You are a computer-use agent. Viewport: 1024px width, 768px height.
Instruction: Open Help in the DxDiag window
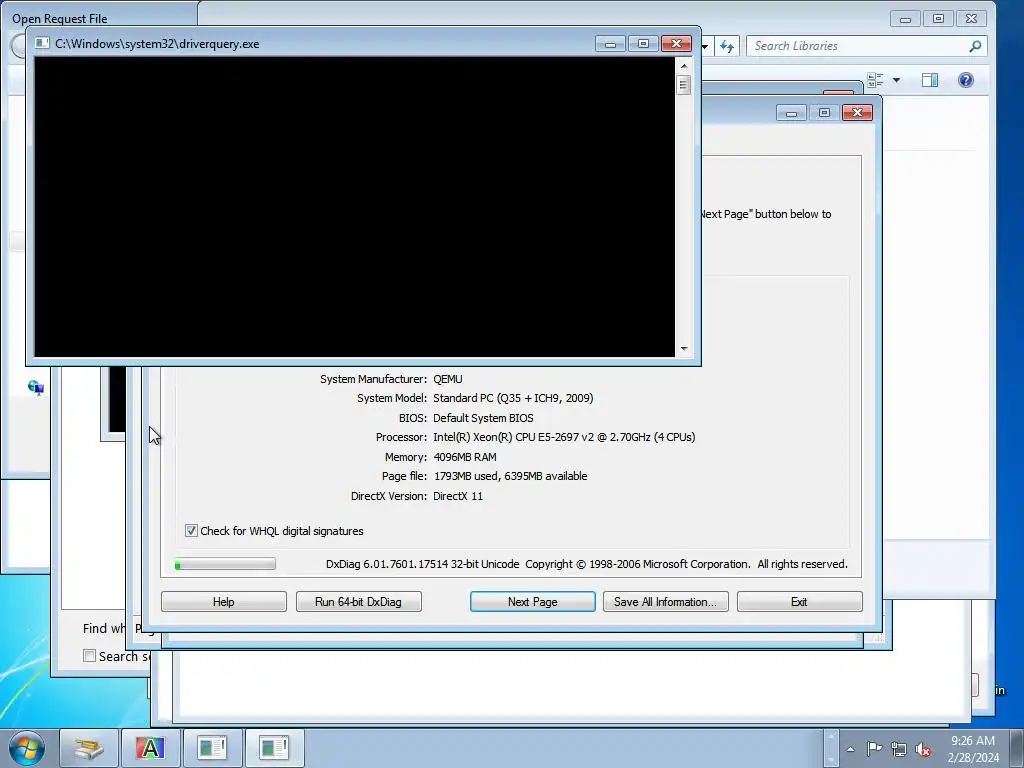[x=223, y=601]
